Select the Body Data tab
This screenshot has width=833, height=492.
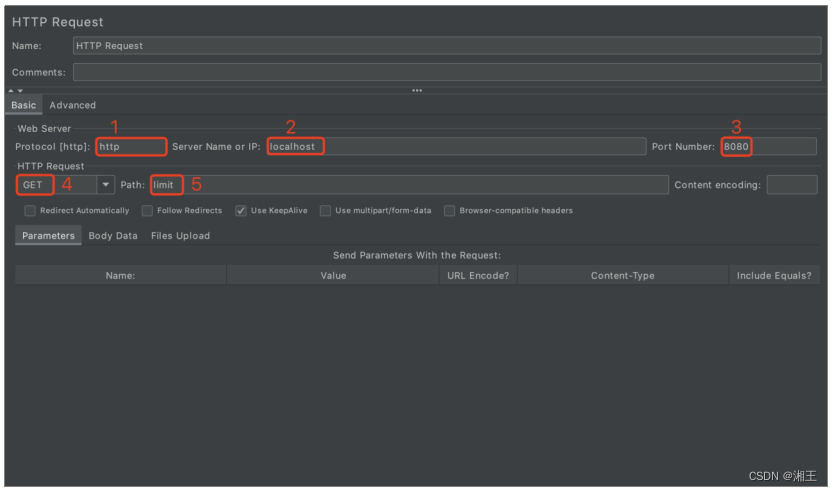coord(113,236)
